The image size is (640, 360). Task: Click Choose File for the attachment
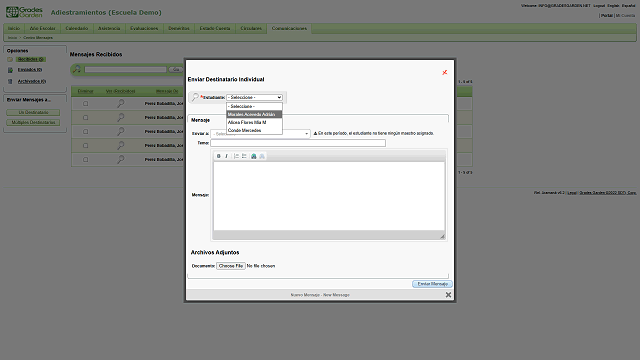231,266
